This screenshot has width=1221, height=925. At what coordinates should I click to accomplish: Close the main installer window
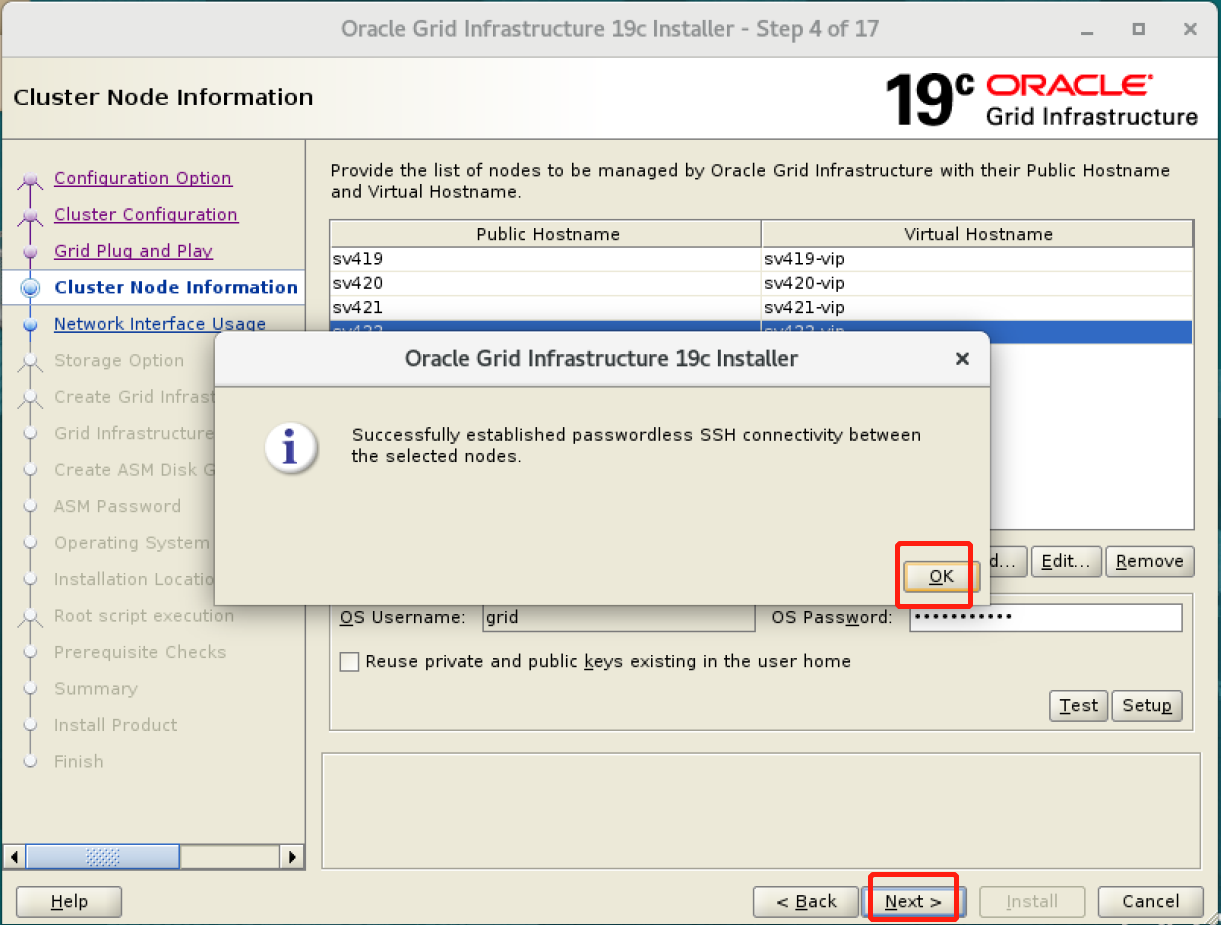1190,29
